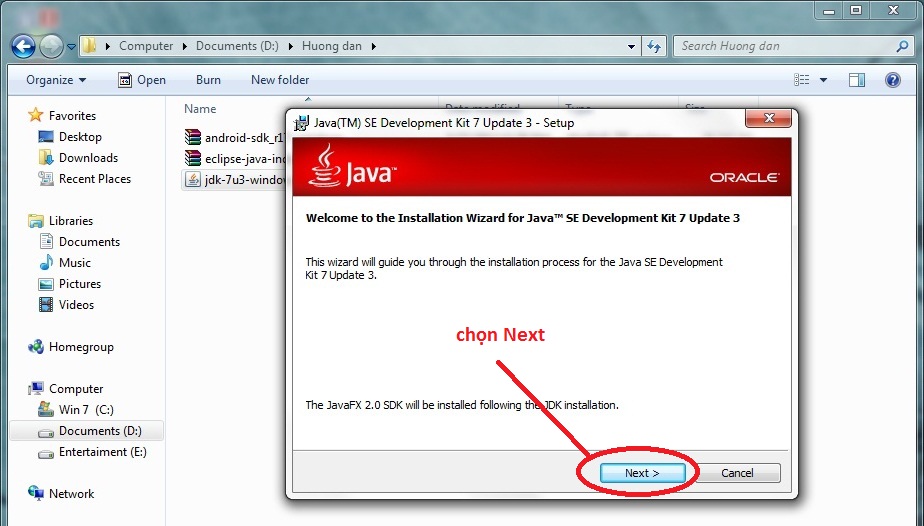Select Network in the navigation pane

[61, 494]
